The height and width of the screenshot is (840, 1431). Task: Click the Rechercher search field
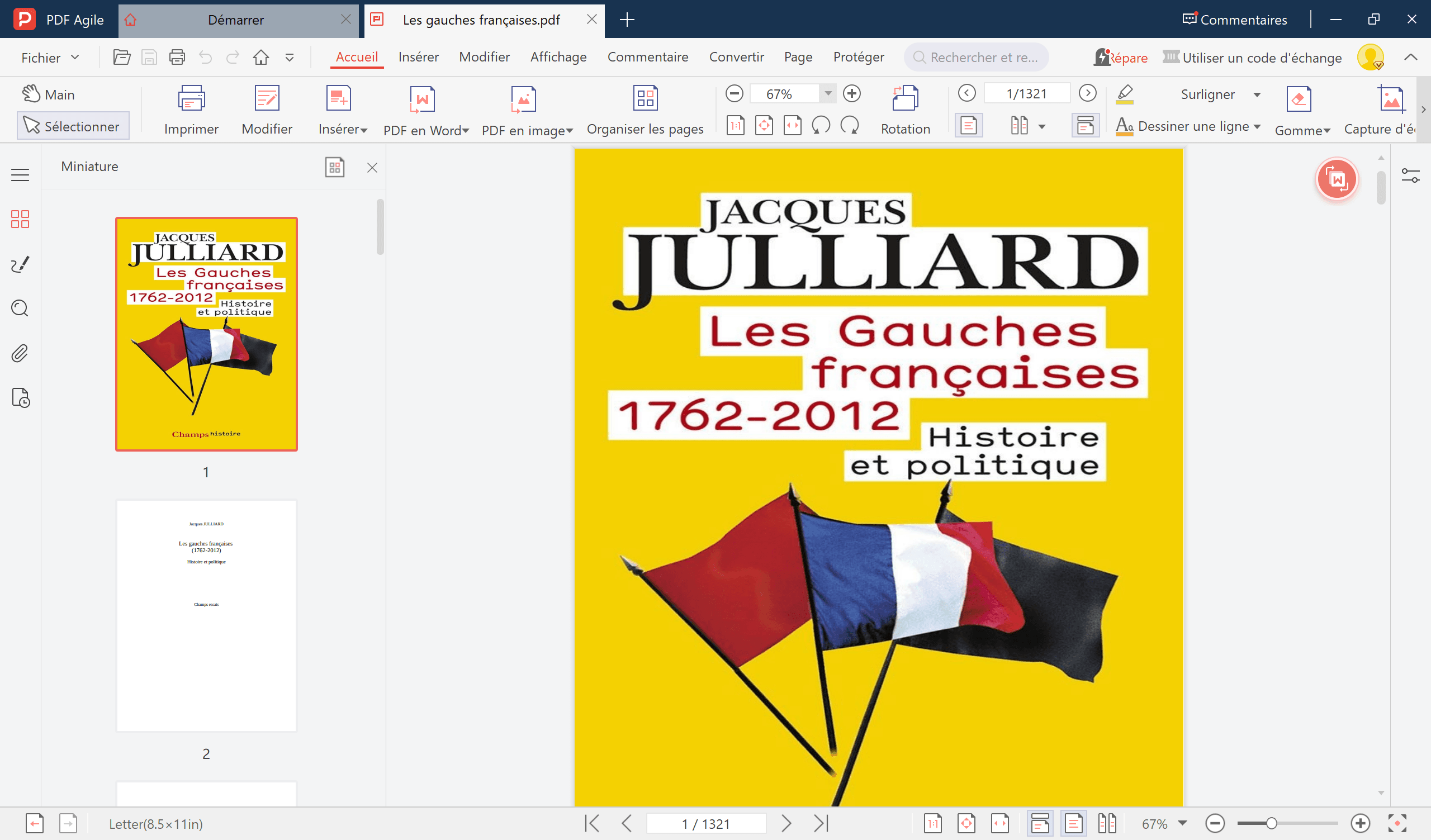click(976, 58)
